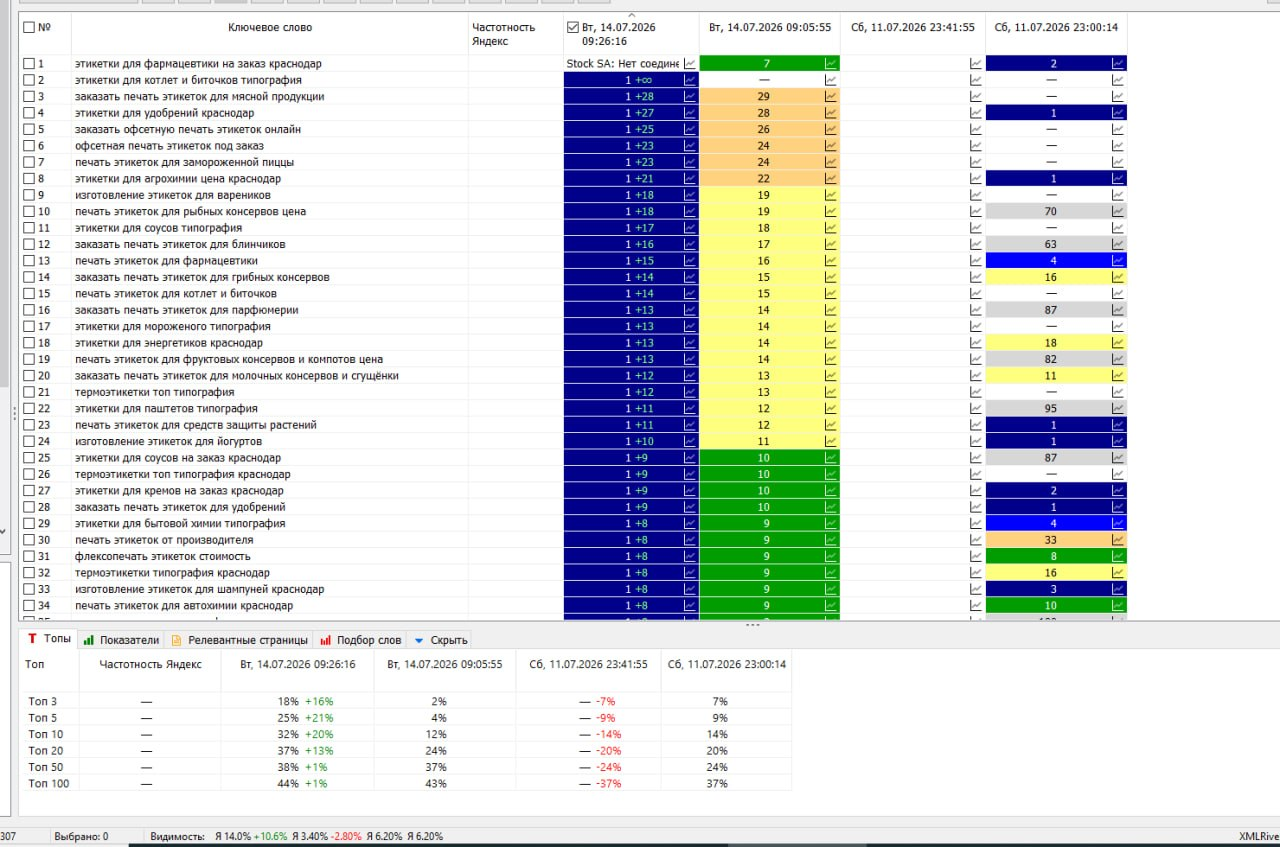Open chart icon in row 28's 09:05:55 column

830,507
